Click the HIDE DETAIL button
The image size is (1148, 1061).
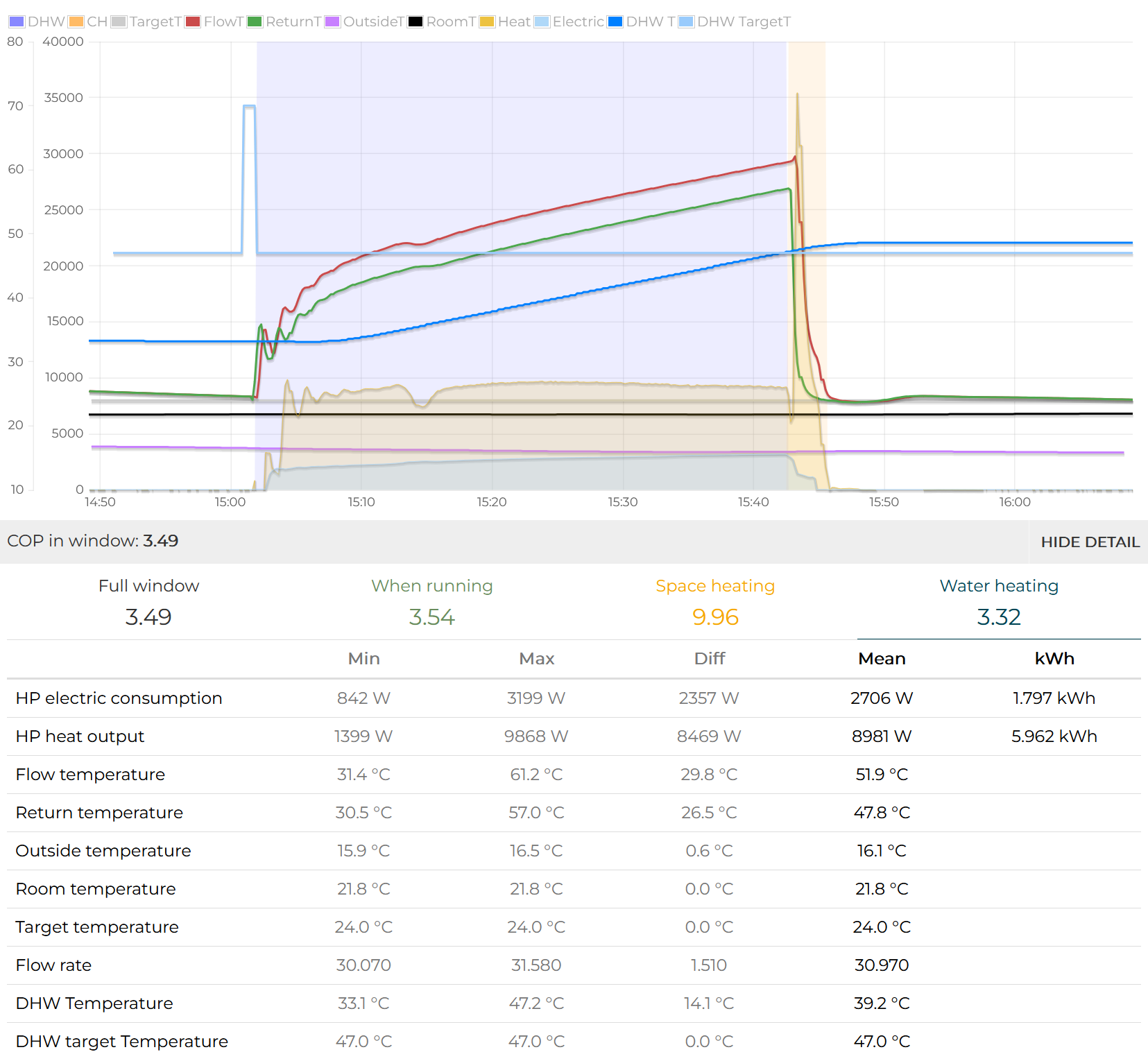(1090, 542)
